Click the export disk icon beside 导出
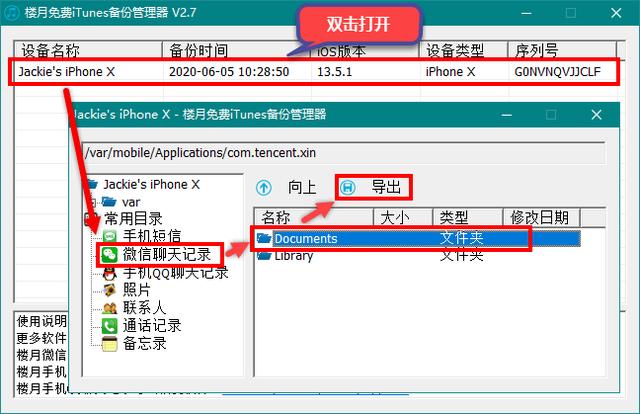 click(x=348, y=188)
